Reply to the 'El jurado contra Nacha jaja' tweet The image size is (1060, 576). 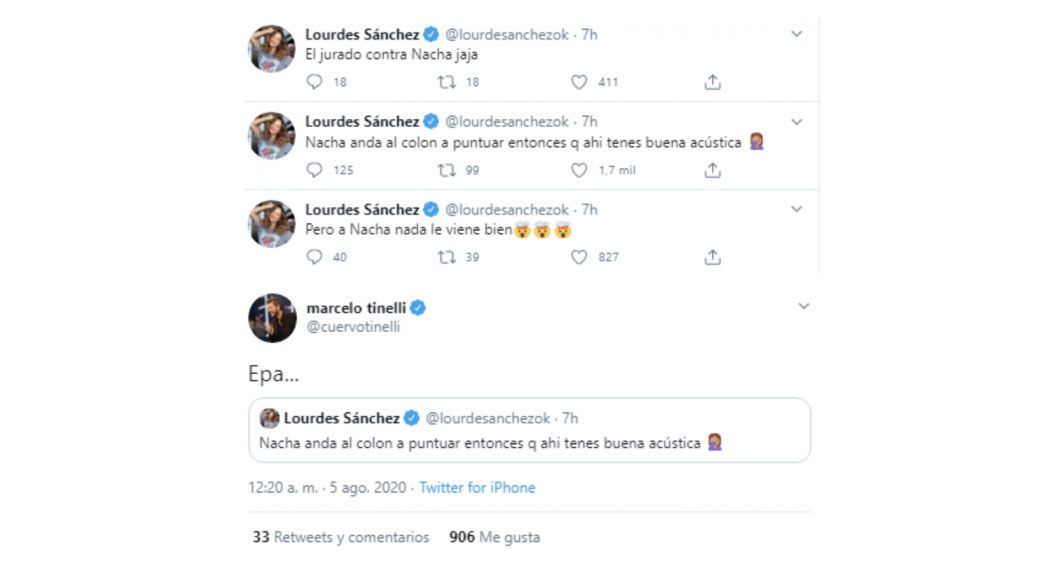[x=314, y=83]
